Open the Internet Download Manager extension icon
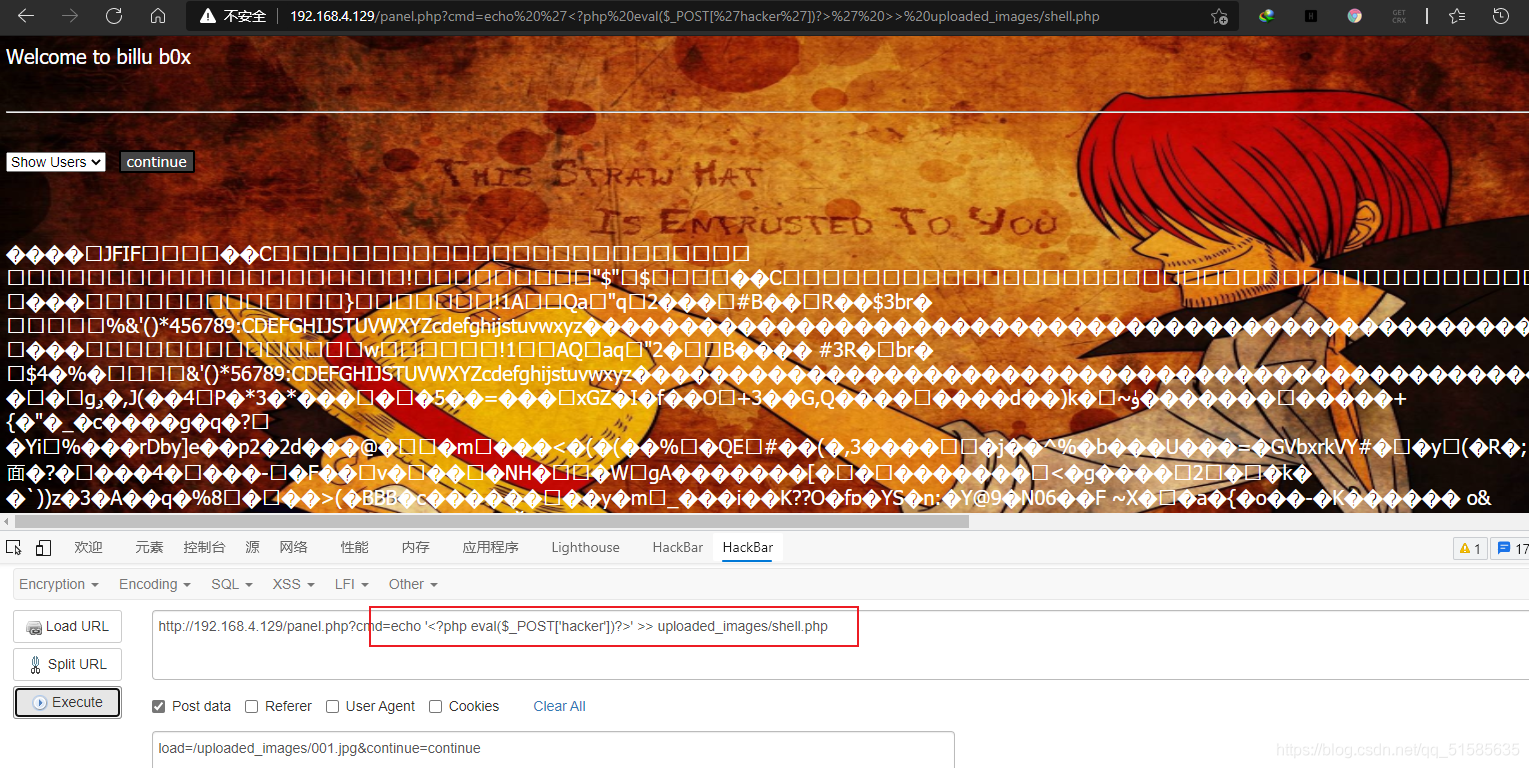 click(1267, 16)
